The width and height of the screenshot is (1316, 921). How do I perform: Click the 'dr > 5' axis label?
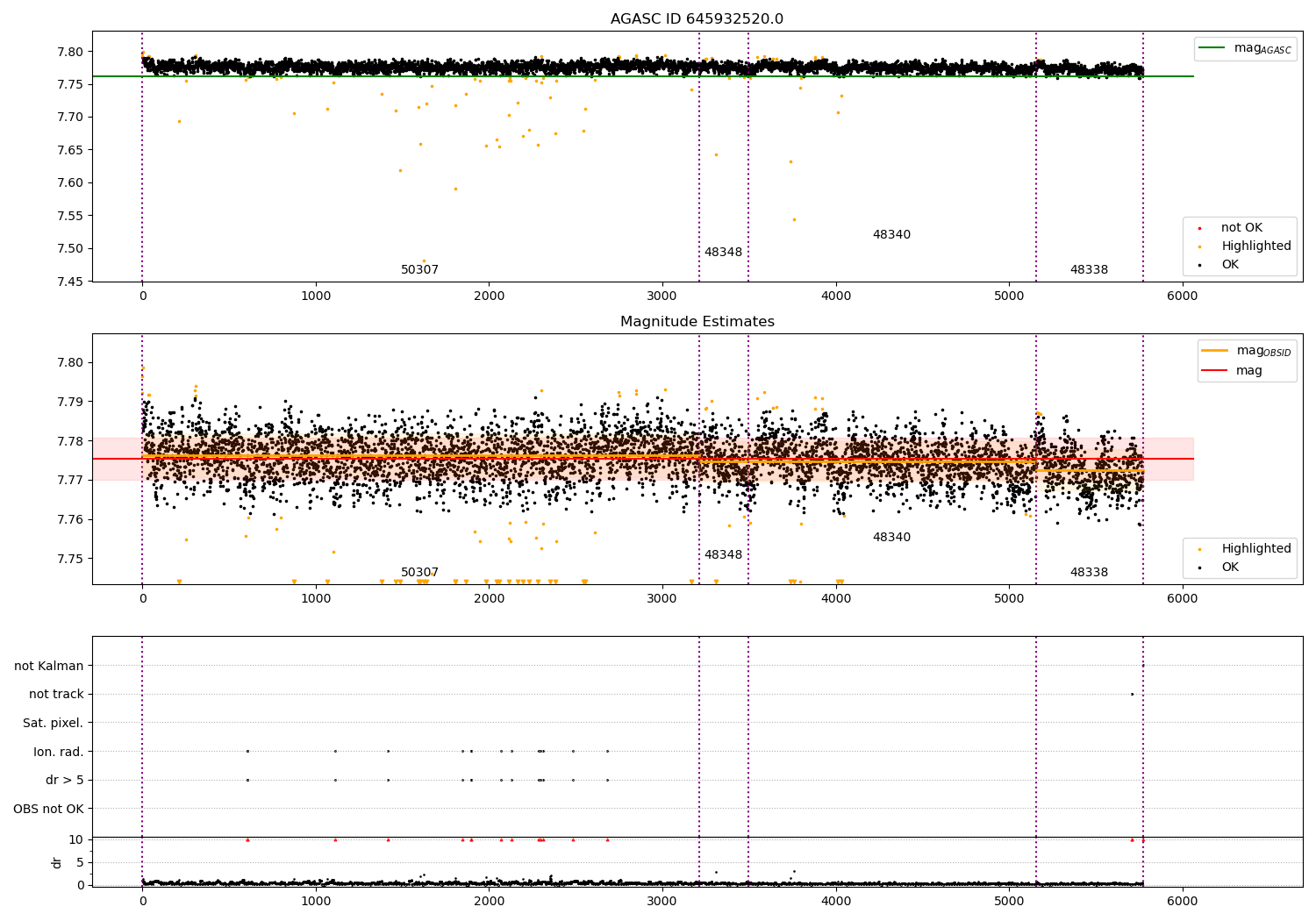65,781
